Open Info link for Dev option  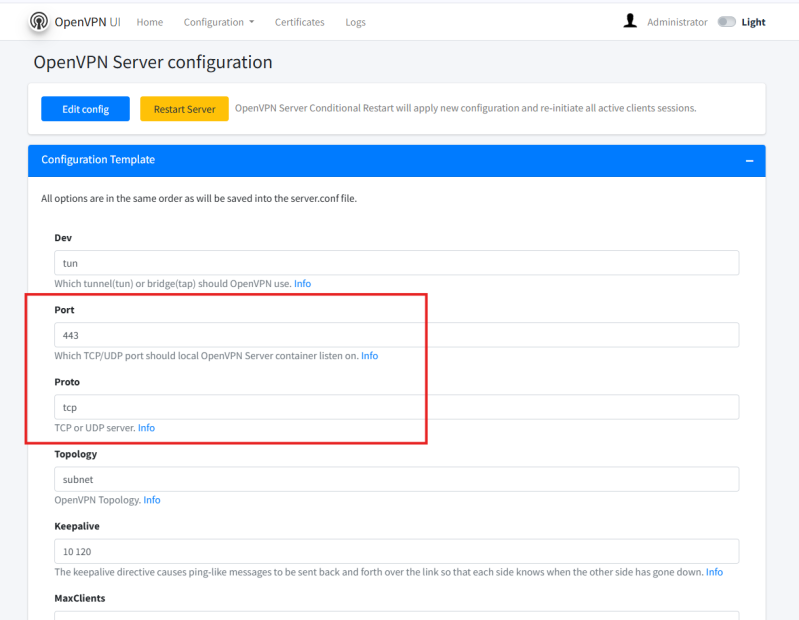click(302, 283)
